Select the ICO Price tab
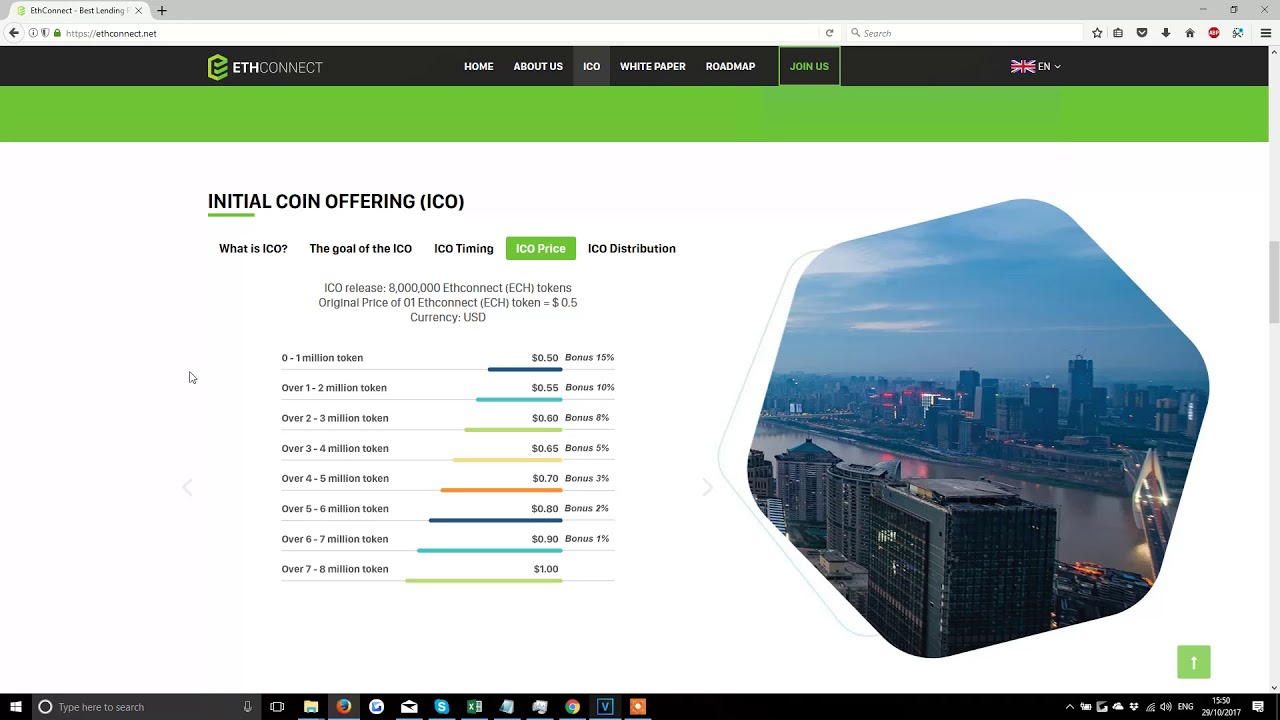Image resolution: width=1280 pixels, height=720 pixels. (x=541, y=249)
